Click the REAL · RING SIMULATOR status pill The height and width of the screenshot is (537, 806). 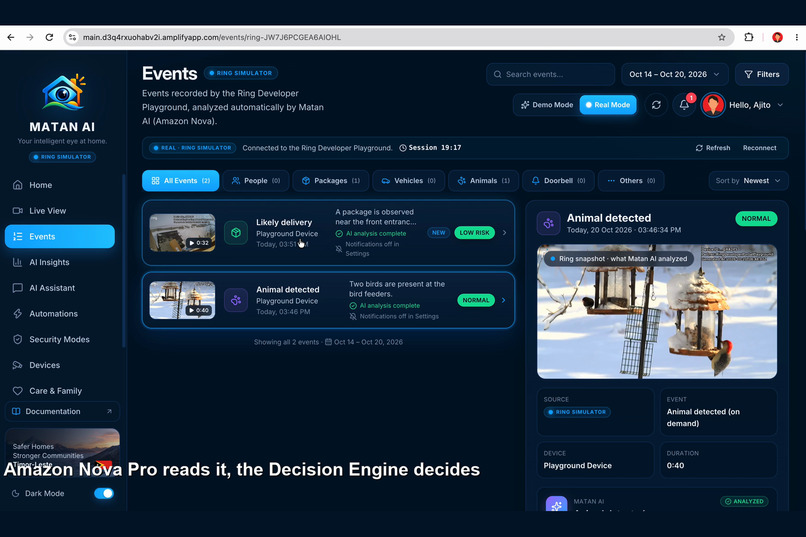193,148
